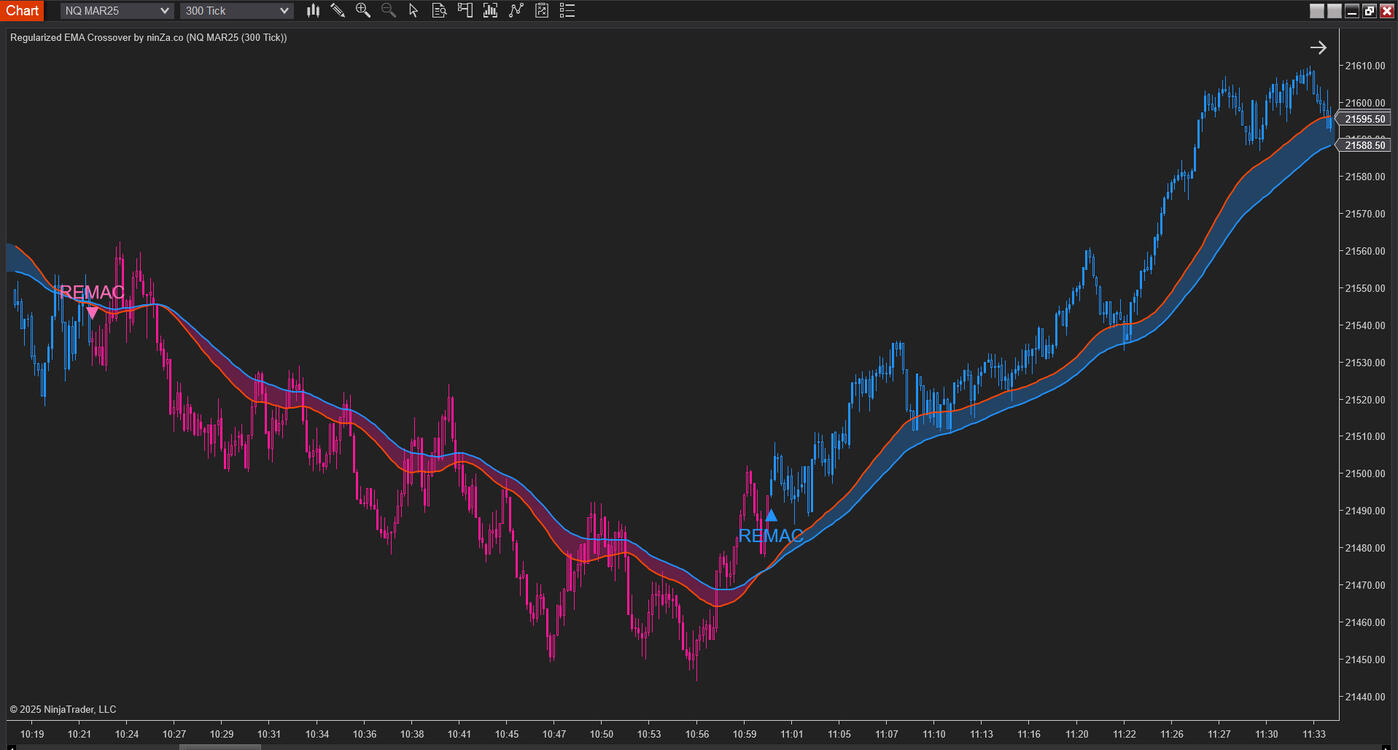Click the arrow to jump to latest bar
The height and width of the screenshot is (750, 1398).
tap(1318, 47)
